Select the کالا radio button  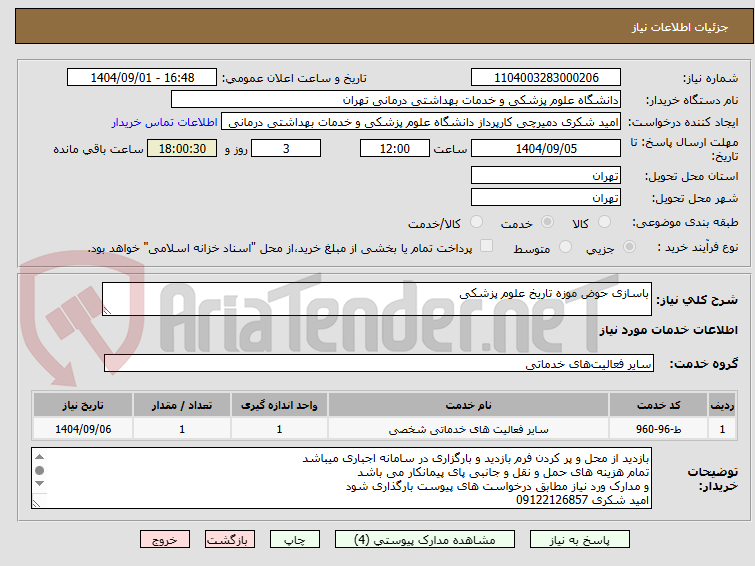[x=604, y=222]
